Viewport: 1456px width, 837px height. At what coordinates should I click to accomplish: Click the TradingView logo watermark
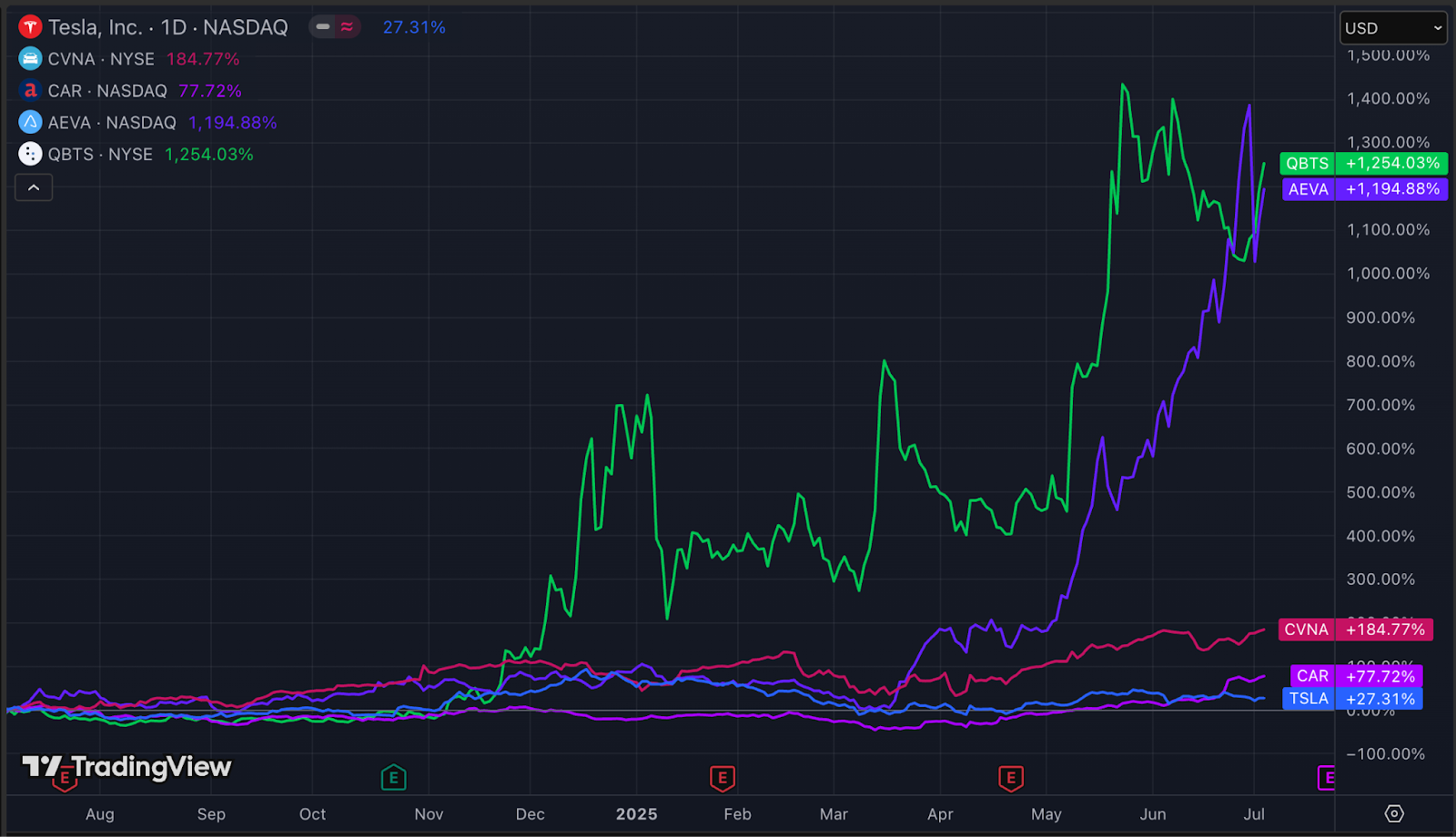pyautogui.click(x=123, y=767)
